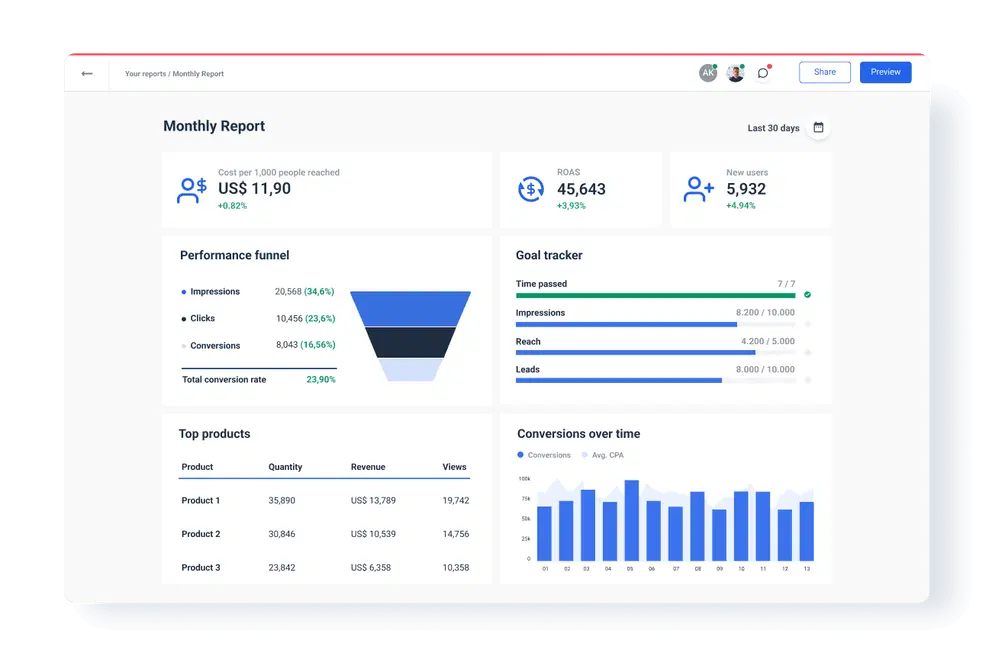Viewport: 992px width, 656px height.
Task: Click the Preview button
Action: pos(885,72)
